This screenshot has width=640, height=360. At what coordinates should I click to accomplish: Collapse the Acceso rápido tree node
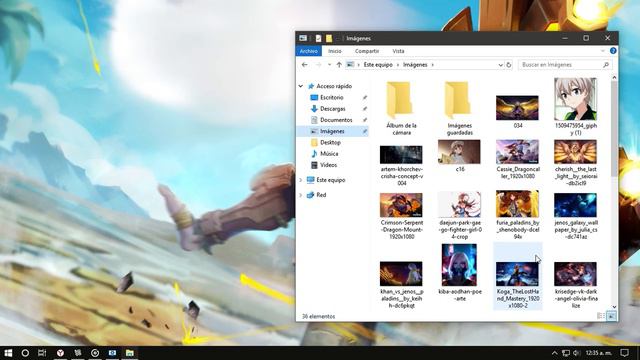[x=301, y=86]
